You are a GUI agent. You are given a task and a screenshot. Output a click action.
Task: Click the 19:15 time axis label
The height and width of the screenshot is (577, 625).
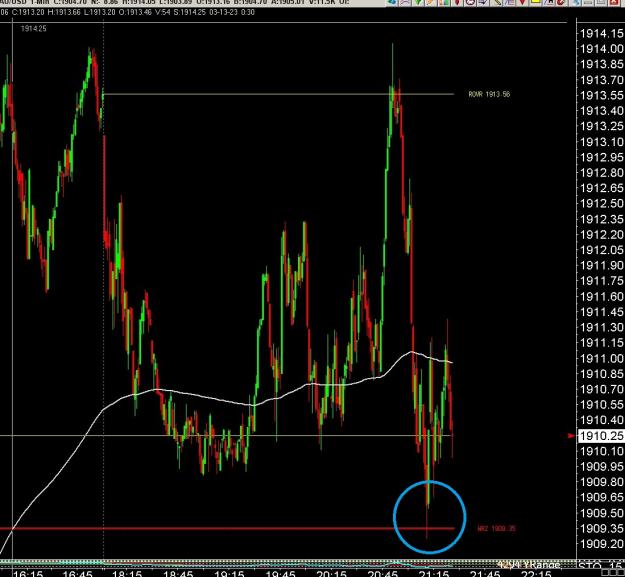pos(229,574)
